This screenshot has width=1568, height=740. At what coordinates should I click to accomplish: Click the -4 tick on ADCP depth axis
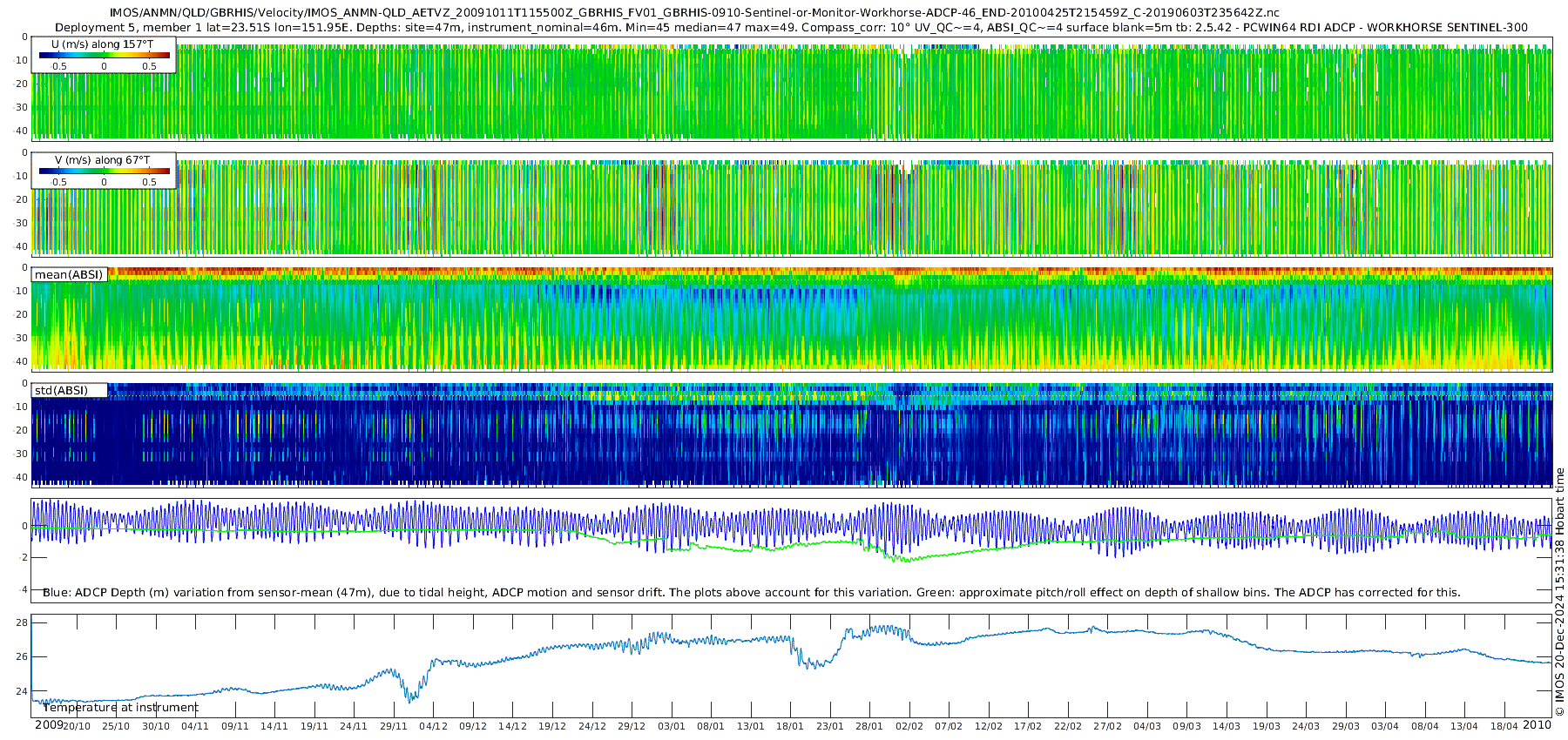pyautogui.click(x=23, y=589)
